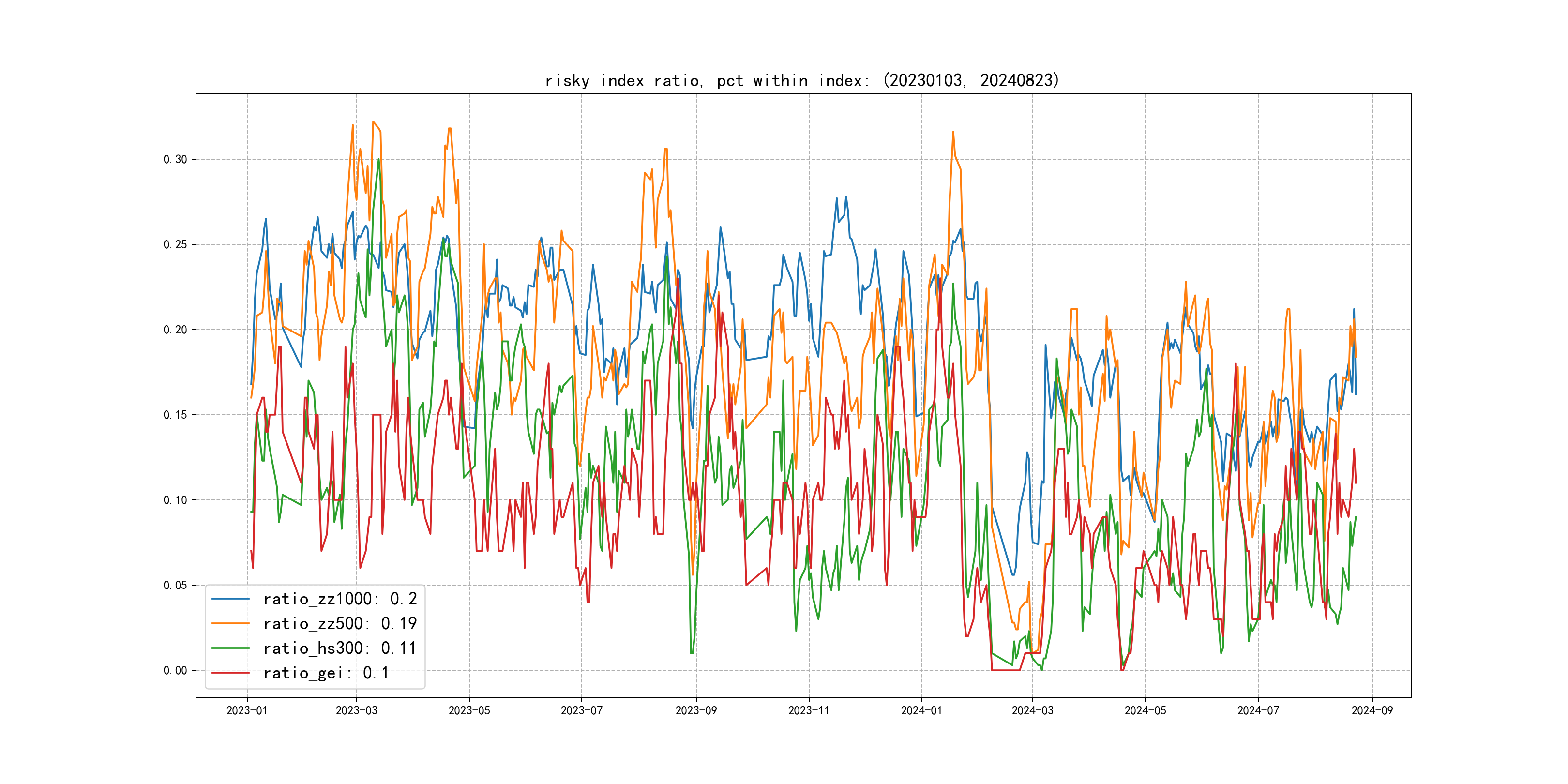Click the 2023-07 x-axis tick label
Screen dimensions: 1568x784
pos(581,710)
